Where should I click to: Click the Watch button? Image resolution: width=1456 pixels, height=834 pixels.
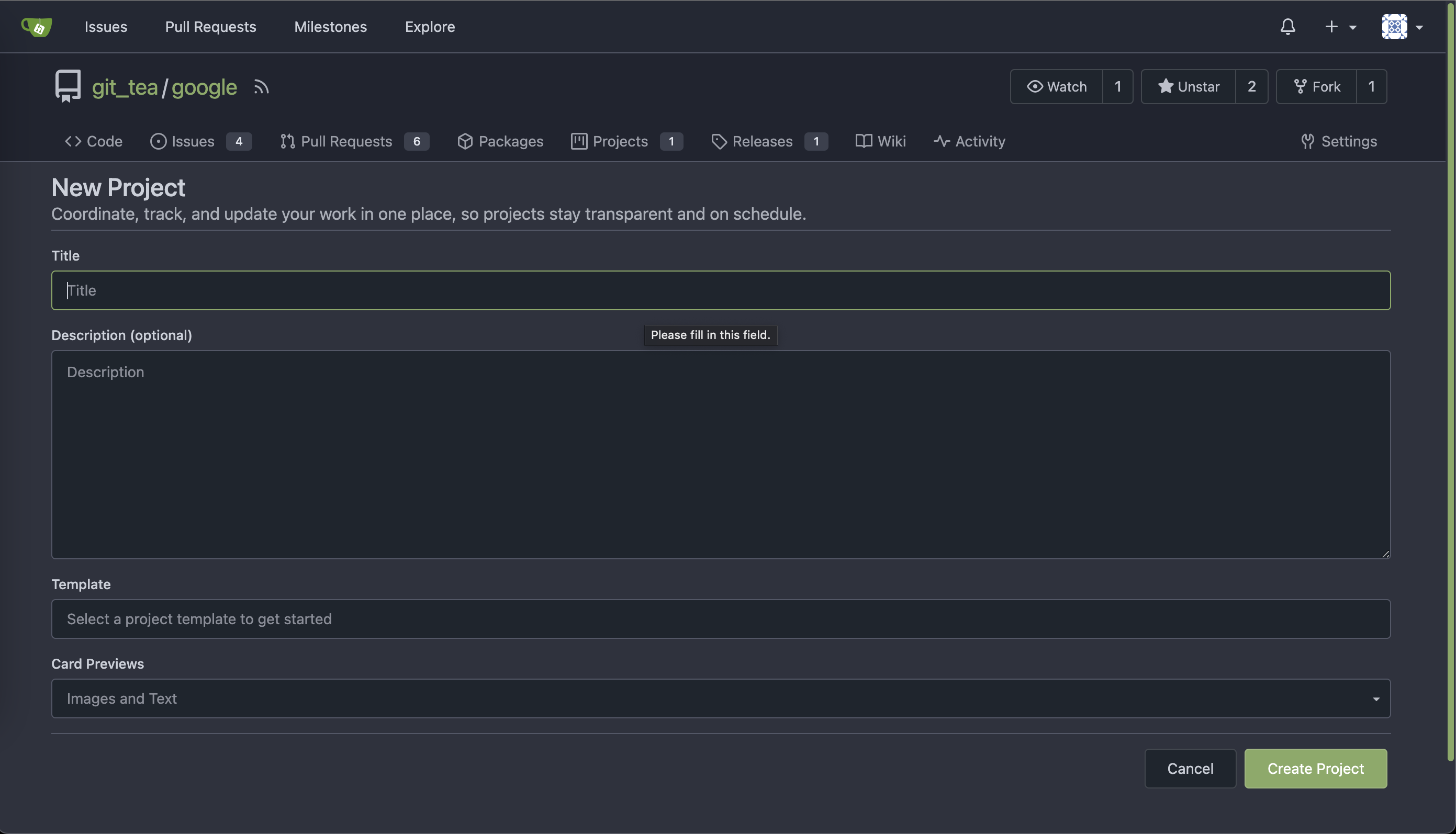(x=1056, y=86)
